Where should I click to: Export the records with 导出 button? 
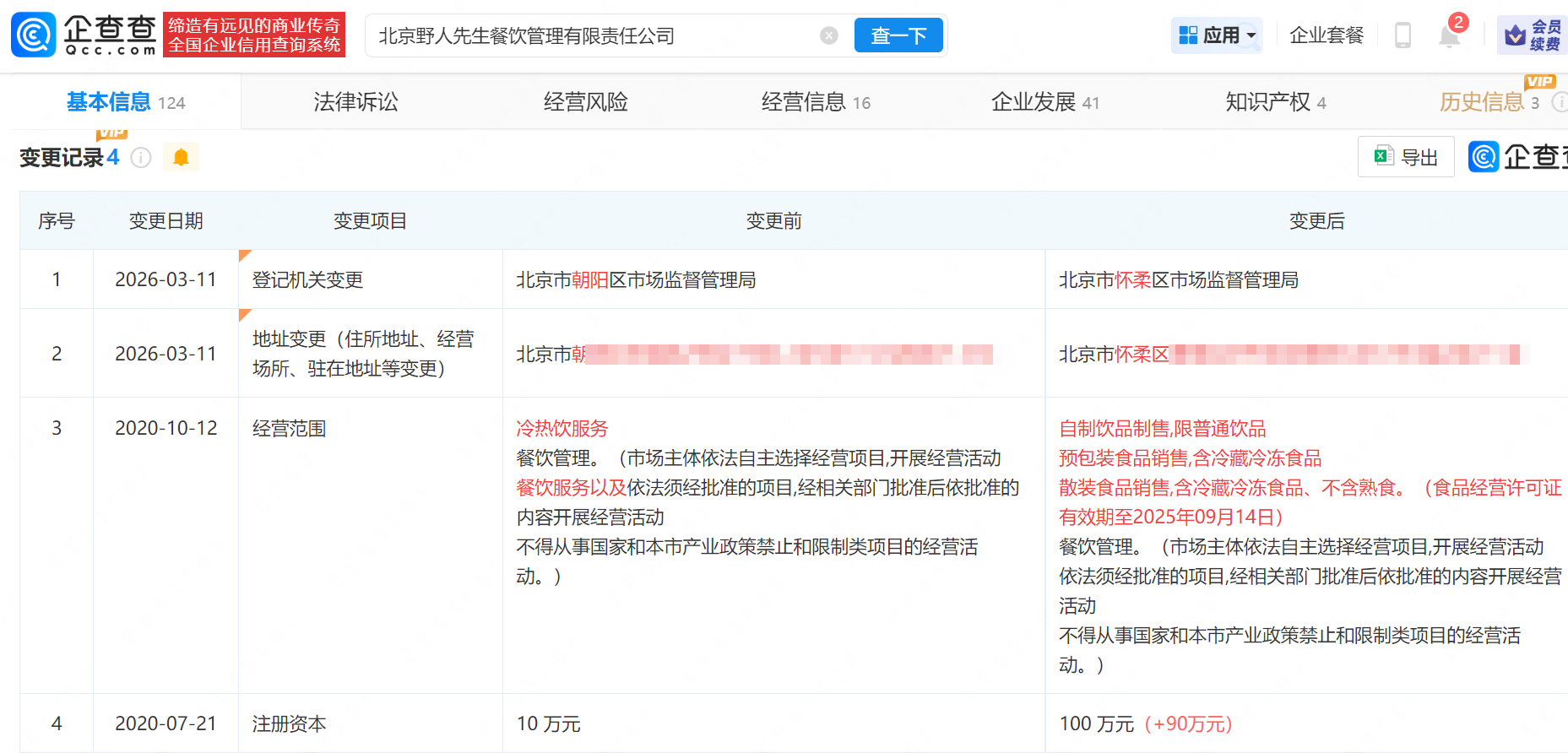(1405, 157)
